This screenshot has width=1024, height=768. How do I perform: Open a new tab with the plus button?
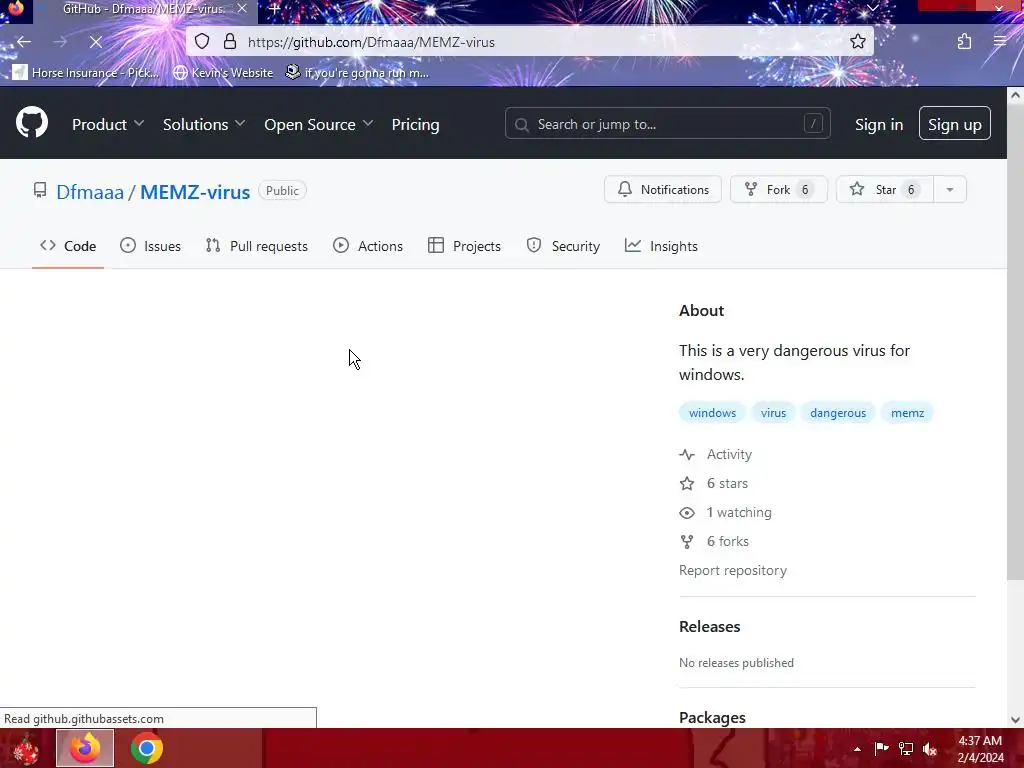[275, 9]
